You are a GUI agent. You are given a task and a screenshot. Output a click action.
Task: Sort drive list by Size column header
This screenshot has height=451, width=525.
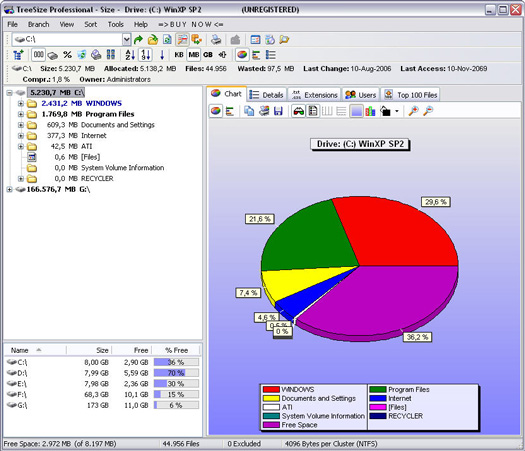(89, 350)
